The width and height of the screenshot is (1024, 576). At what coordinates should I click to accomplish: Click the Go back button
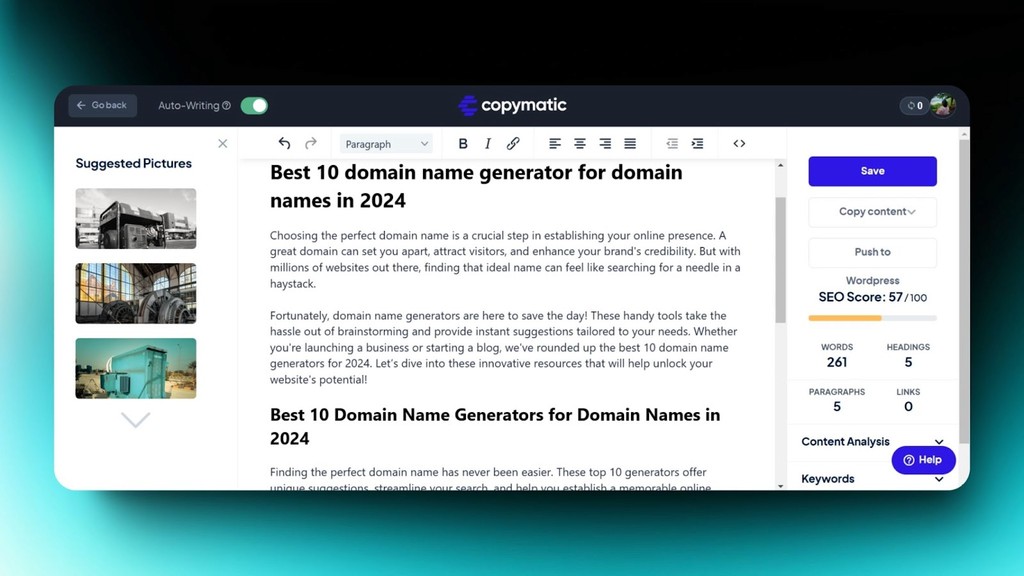coord(101,105)
